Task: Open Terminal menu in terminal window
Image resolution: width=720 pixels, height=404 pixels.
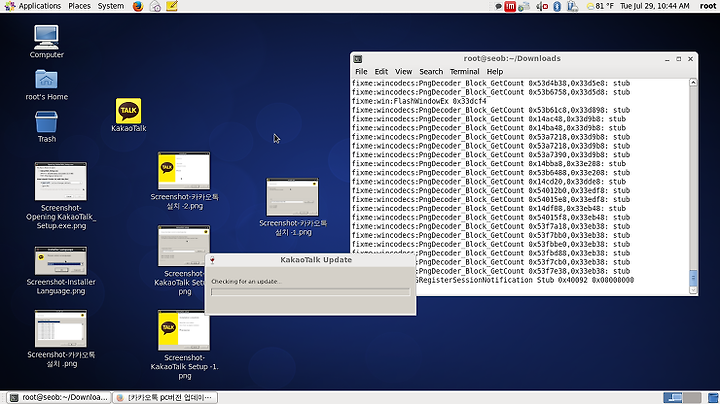Action: (464, 72)
